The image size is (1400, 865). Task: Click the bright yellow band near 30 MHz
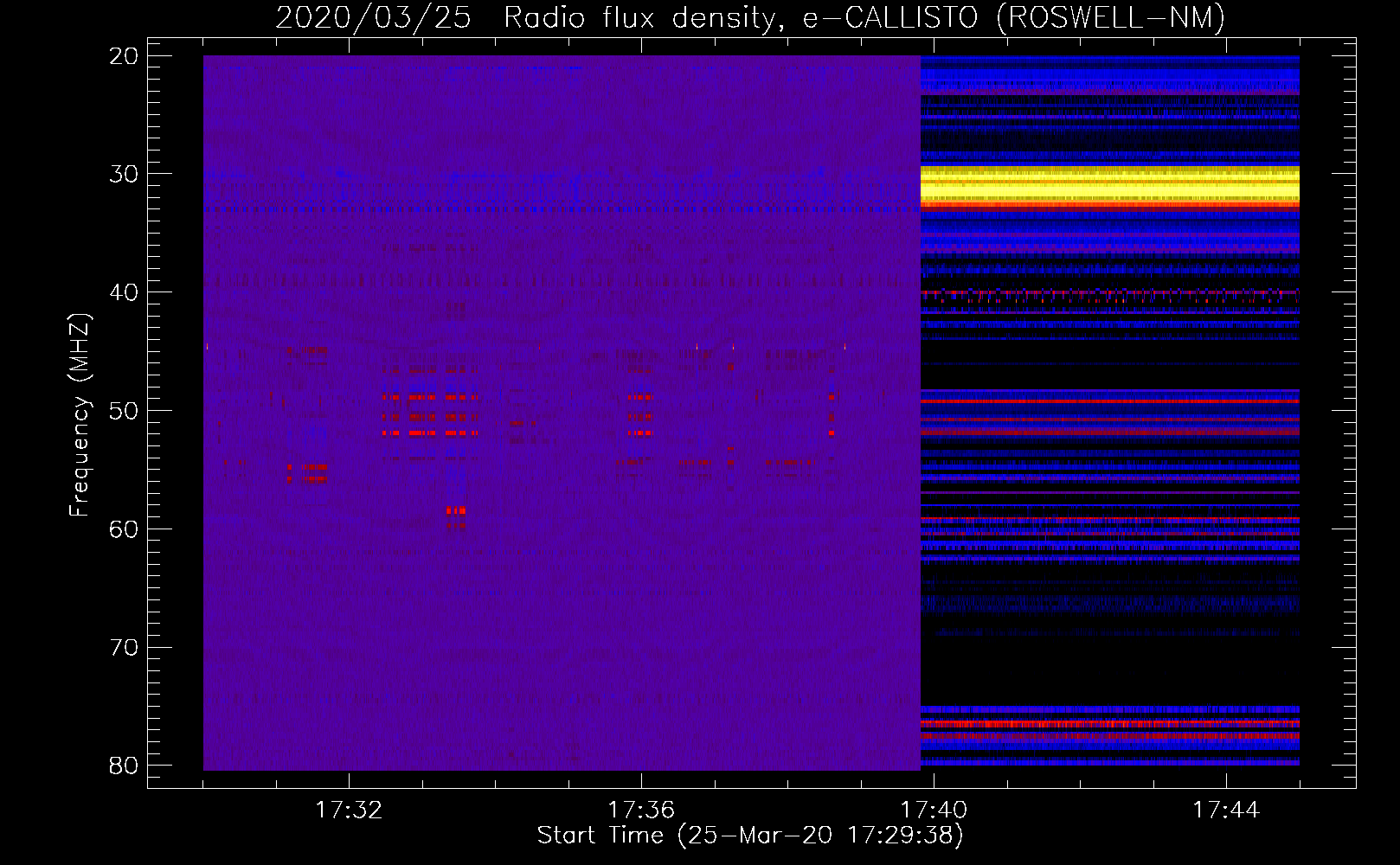[x=1110, y=184]
